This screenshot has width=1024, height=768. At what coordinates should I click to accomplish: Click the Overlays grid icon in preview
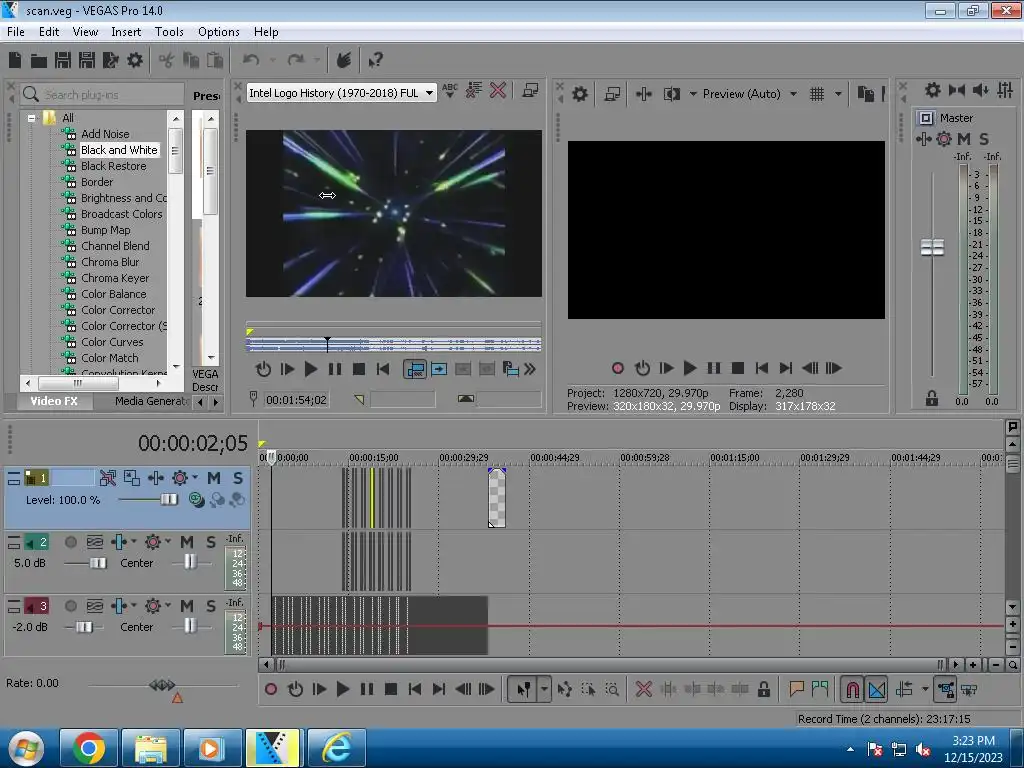click(816, 94)
